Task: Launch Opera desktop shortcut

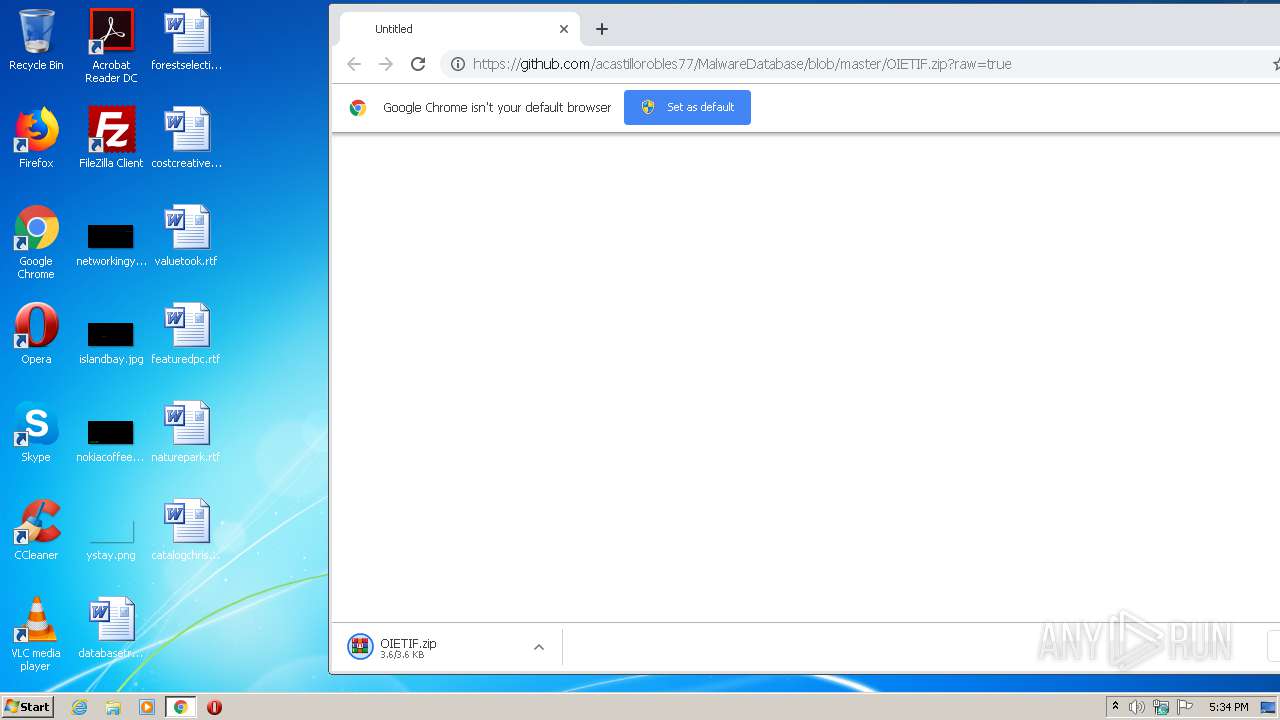Action: (x=36, y=334)
